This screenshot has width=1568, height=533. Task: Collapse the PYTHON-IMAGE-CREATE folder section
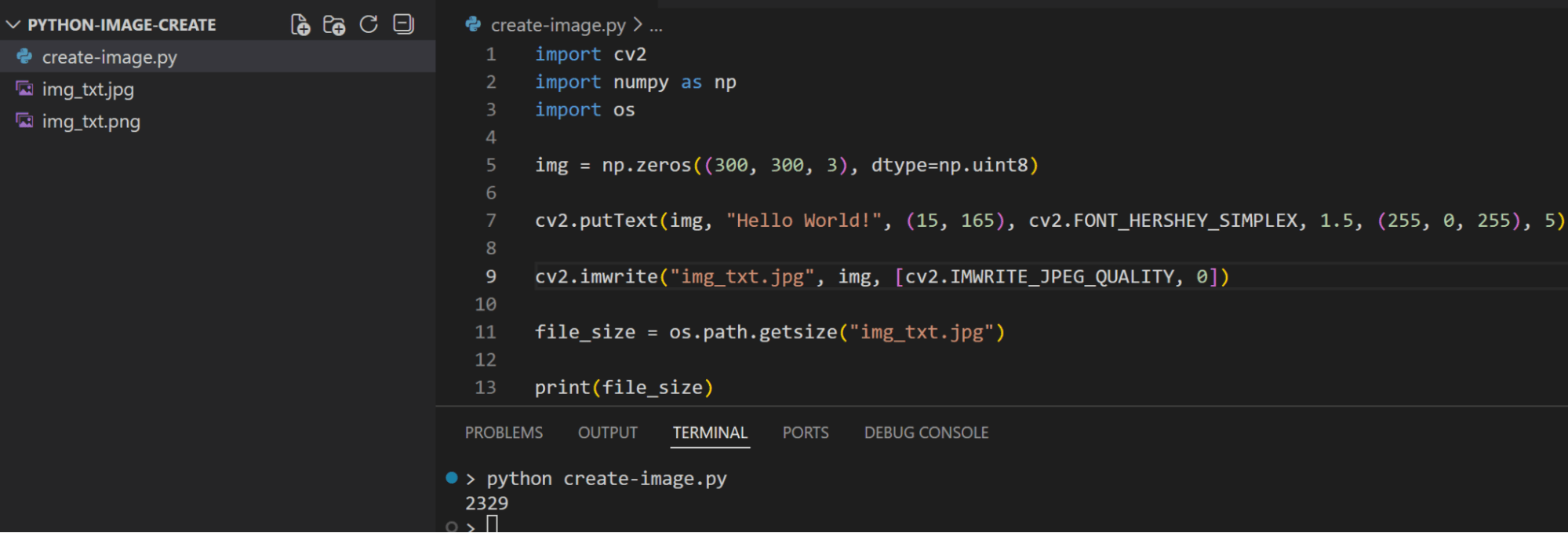tap(13, 25)
